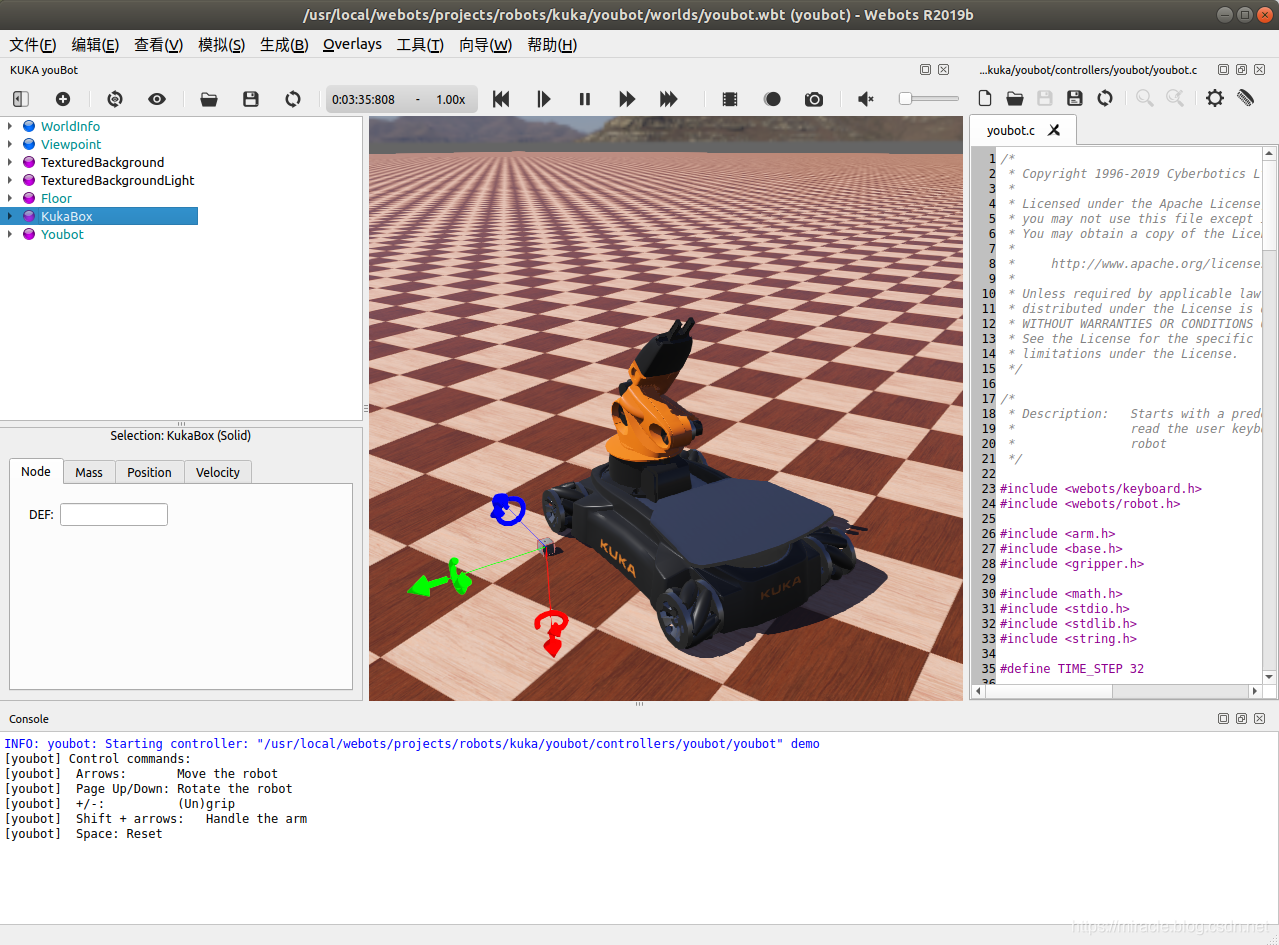
Task: Pause the simulation
Action: point(585,99)
